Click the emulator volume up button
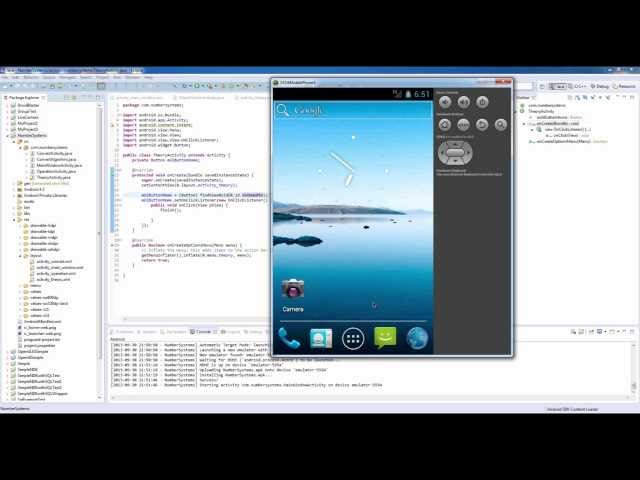640x480 pixels. [463, 102]
